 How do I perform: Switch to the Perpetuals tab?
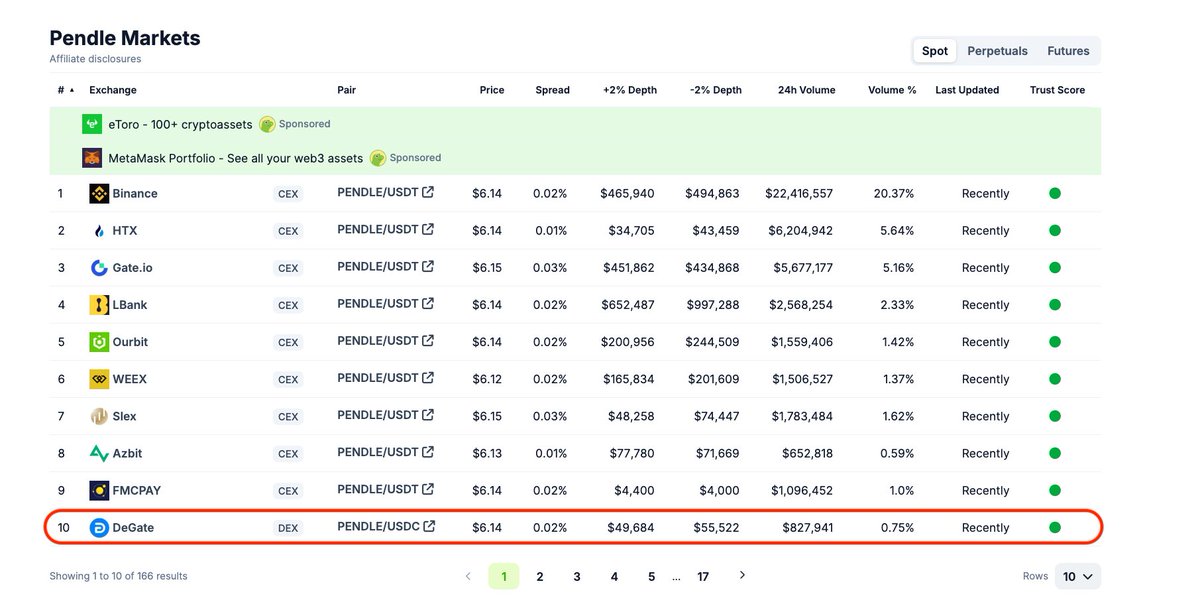pyautogui.click(x=997, y=50)
